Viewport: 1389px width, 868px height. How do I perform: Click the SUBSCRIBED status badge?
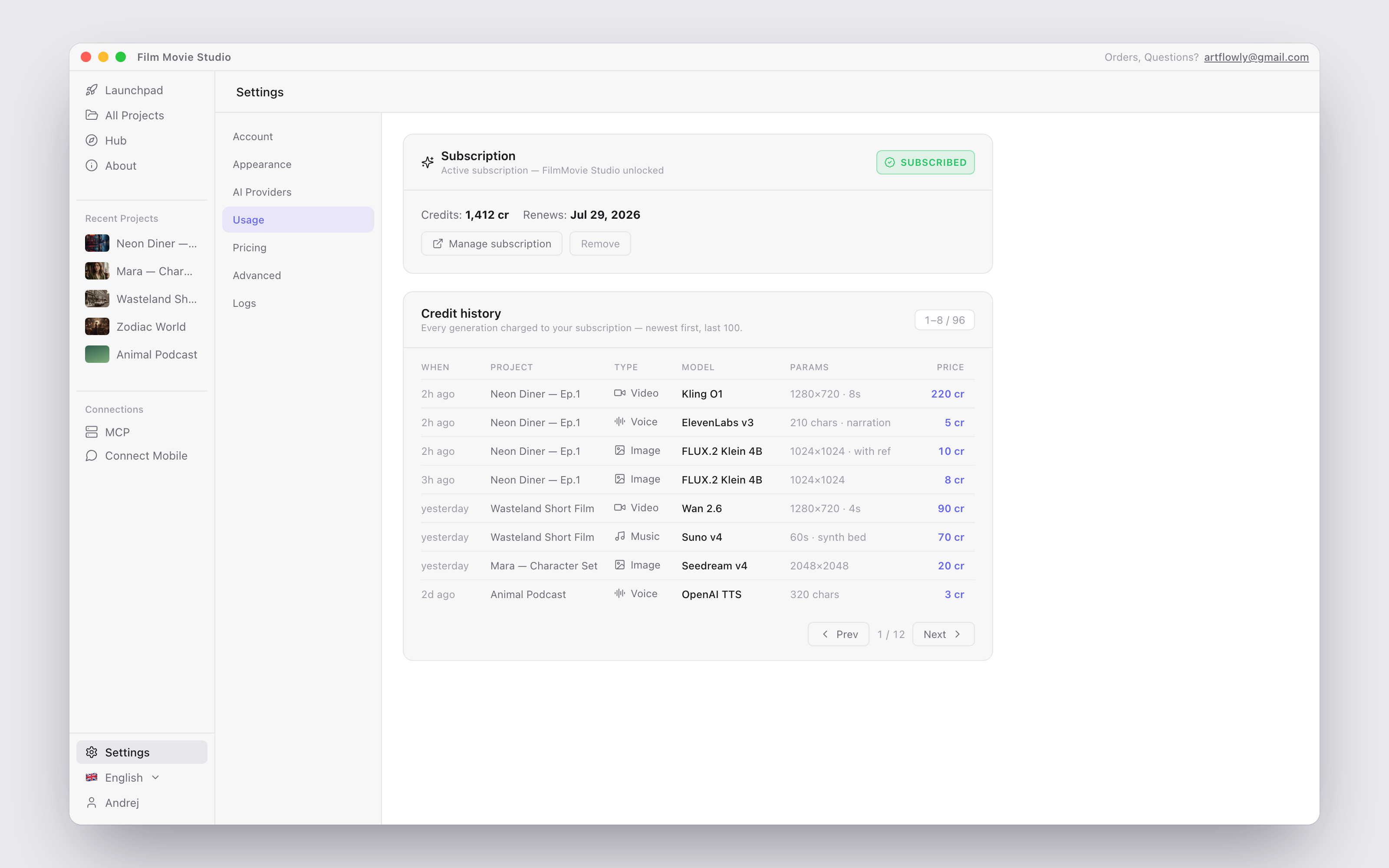click(925, 162)
